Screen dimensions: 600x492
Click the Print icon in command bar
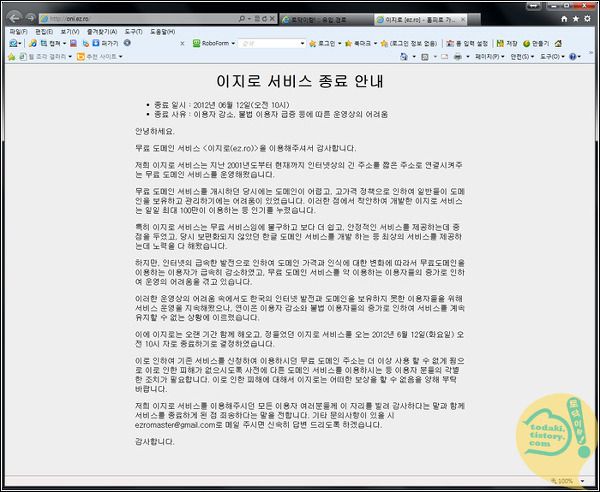(x=458, y=57)
